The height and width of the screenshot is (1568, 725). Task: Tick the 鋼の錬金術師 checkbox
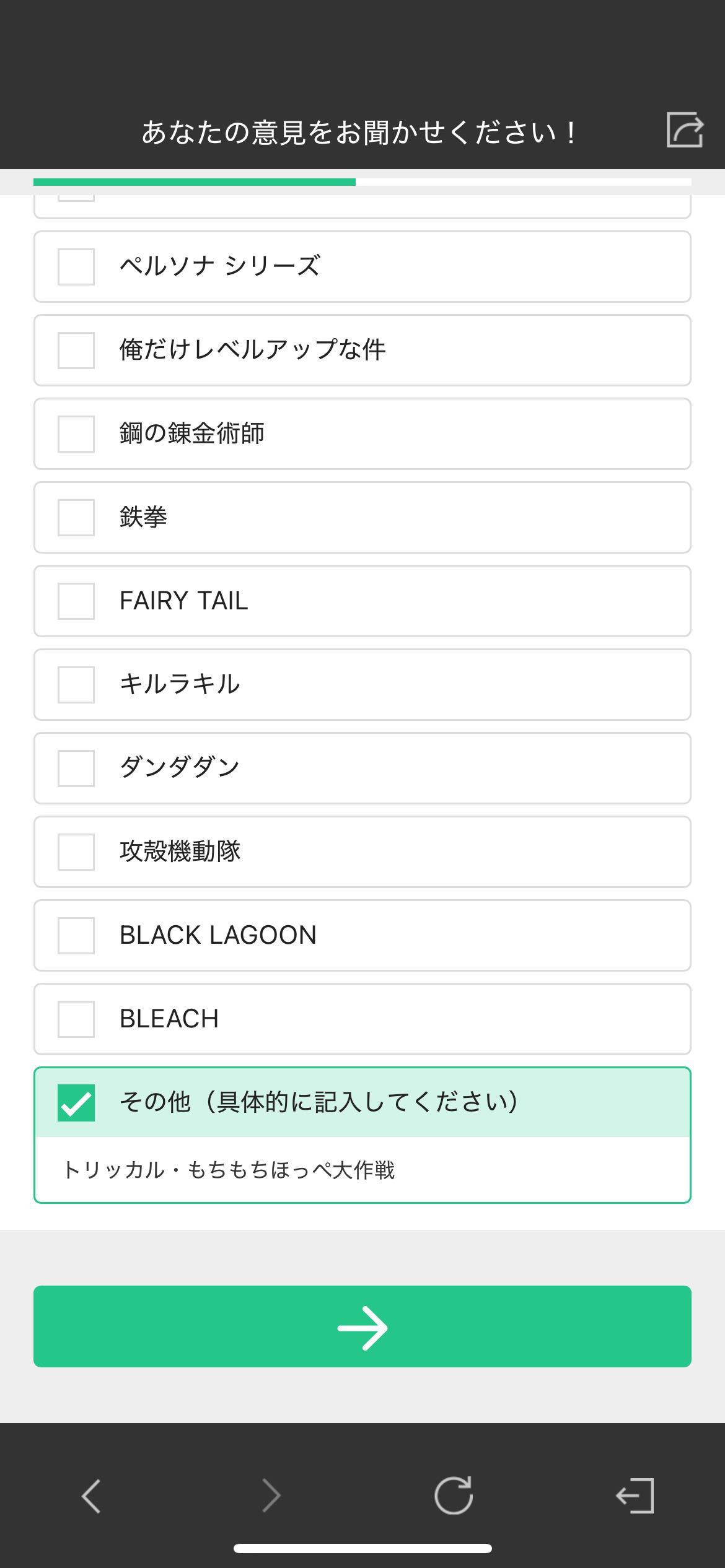click(x=76, y=434)
